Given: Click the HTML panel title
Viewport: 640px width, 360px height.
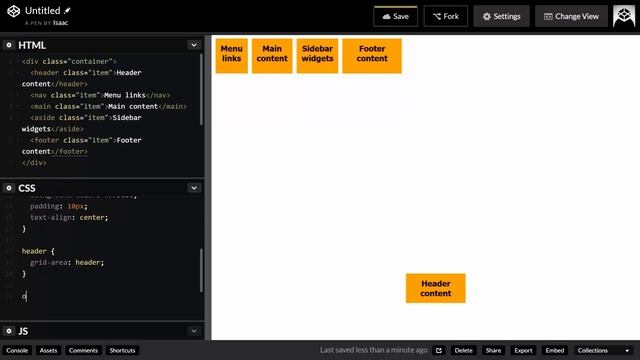Looking at the screenshot, I should pyautogui.click(x=32, y=45).
